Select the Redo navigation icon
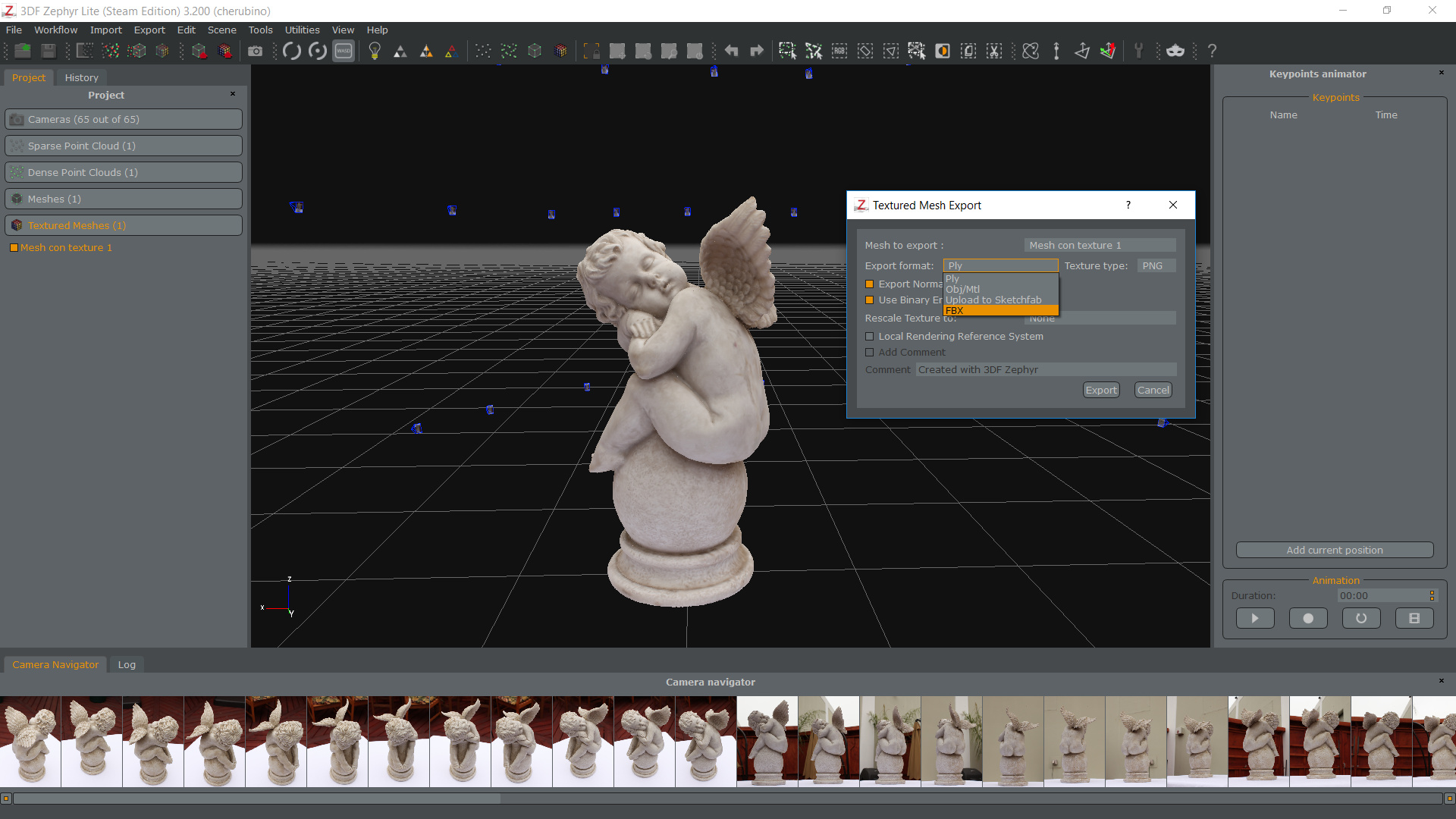The width and height of the screenshot is (1456, 819). pos(756,50)
